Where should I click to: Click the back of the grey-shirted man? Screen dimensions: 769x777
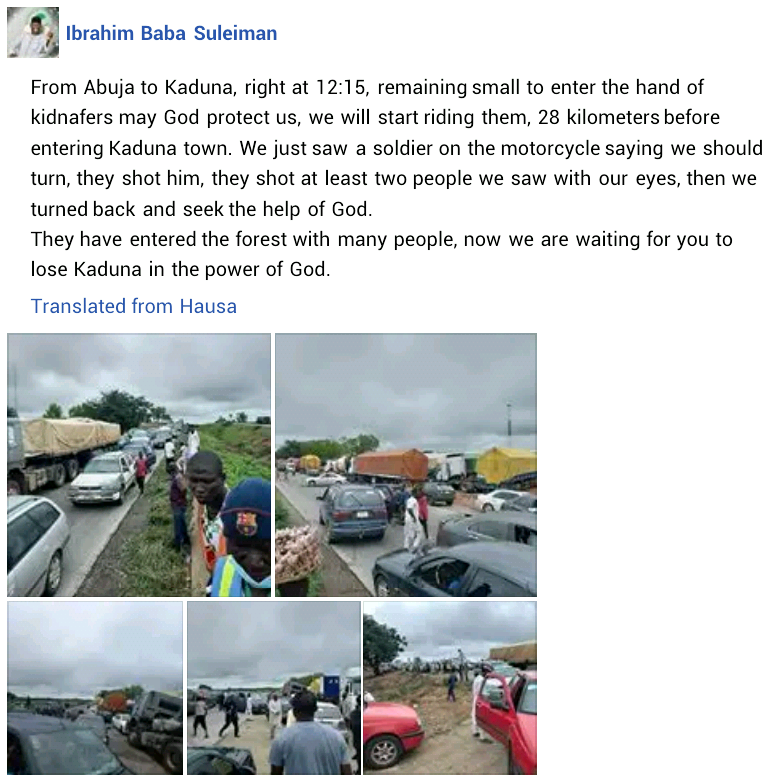tap(308, 748)
